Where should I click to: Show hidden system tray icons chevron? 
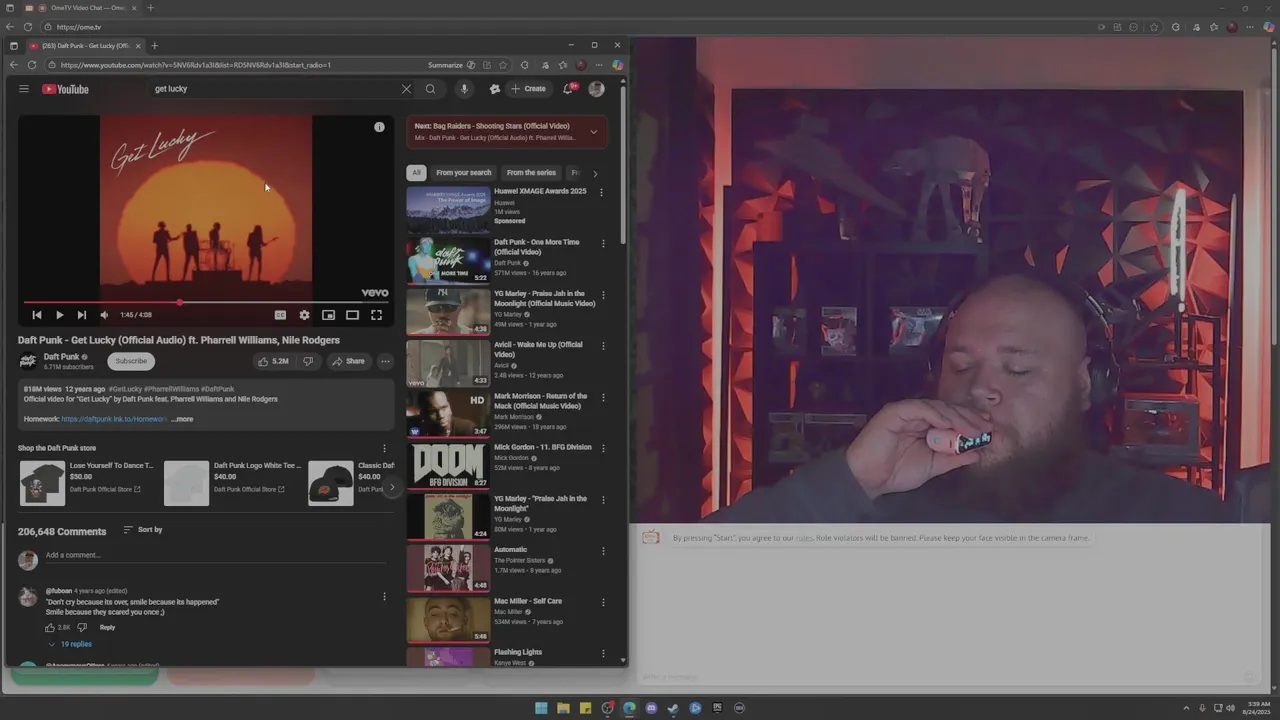(1186, 708)
